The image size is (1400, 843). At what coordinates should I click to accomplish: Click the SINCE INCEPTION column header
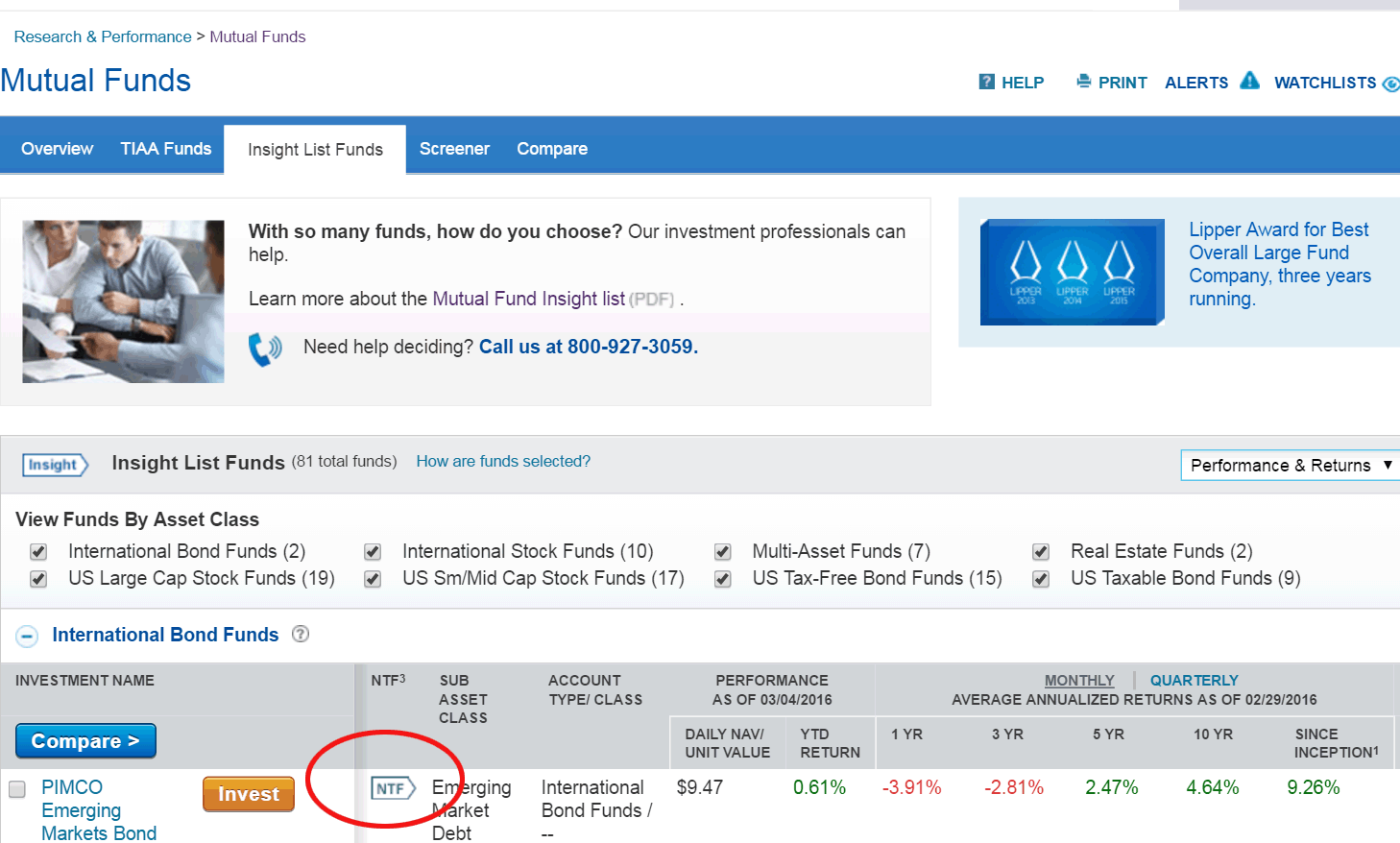(x=1336, y=743)
